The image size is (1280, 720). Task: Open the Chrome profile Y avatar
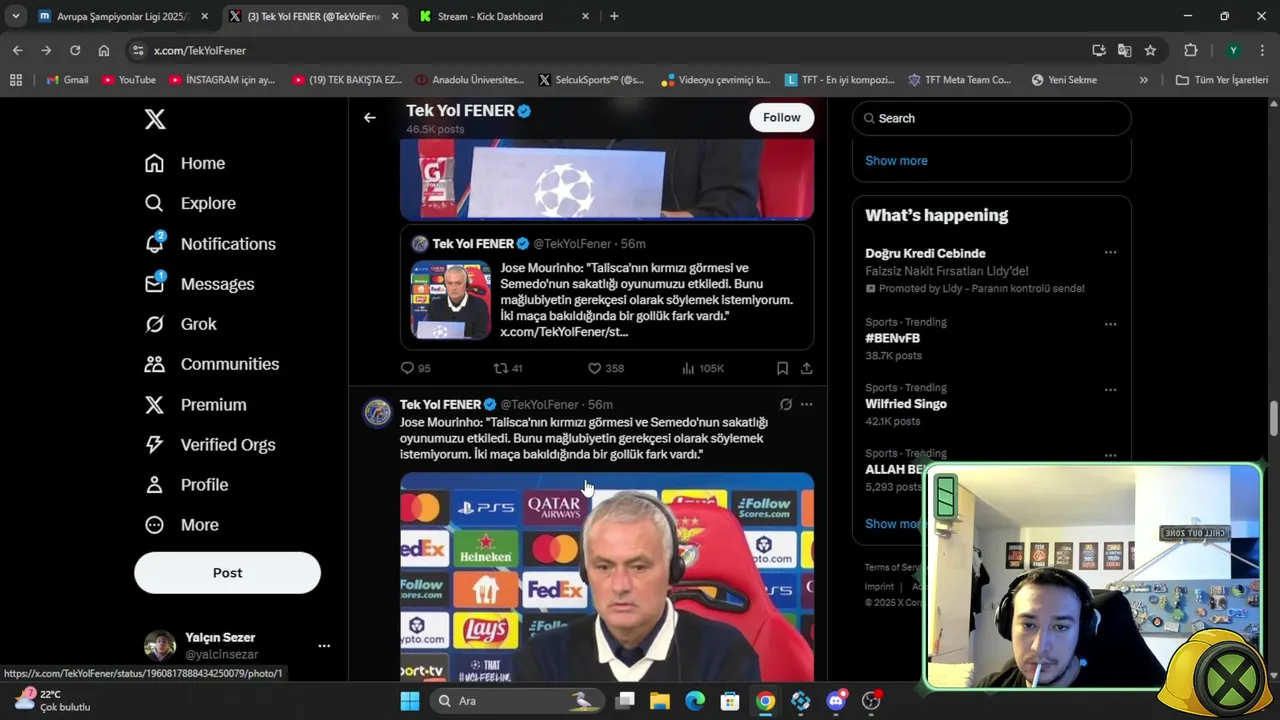(x=1233, y=50)
